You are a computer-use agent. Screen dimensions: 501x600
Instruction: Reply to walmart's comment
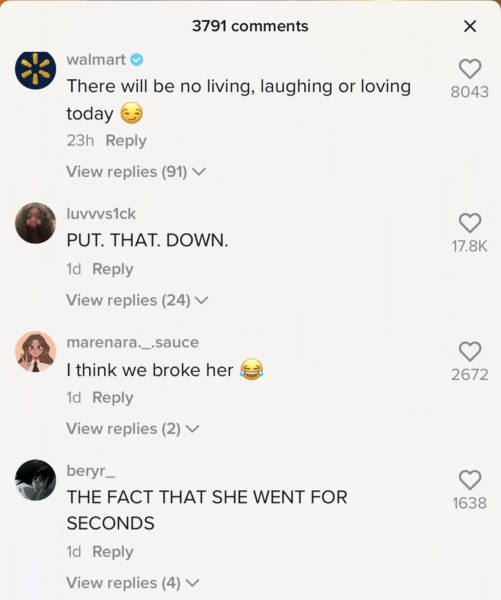126,141
